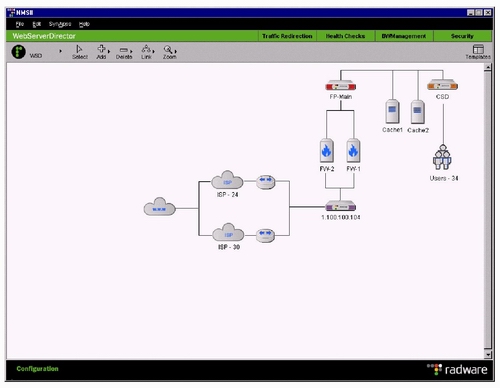Expand the arrow beside WSD
This screenshot has height=388, width=500.
(60, 51)
